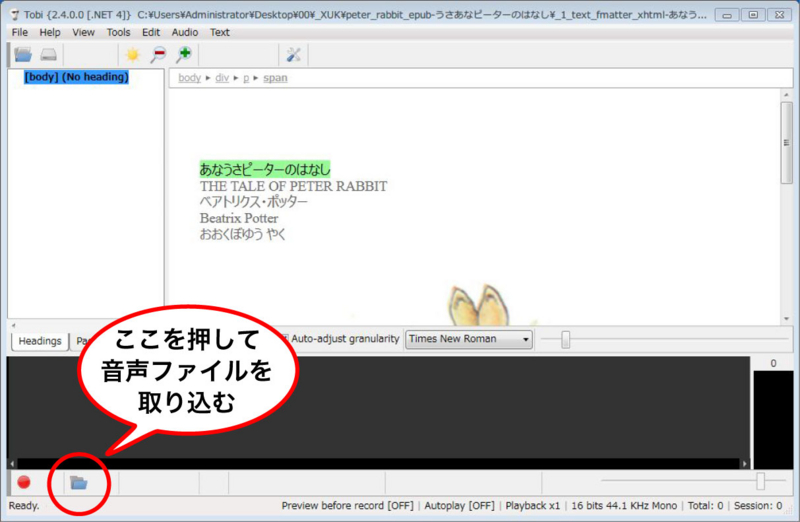Click the text Beatrix Potter

pos(239,218)
